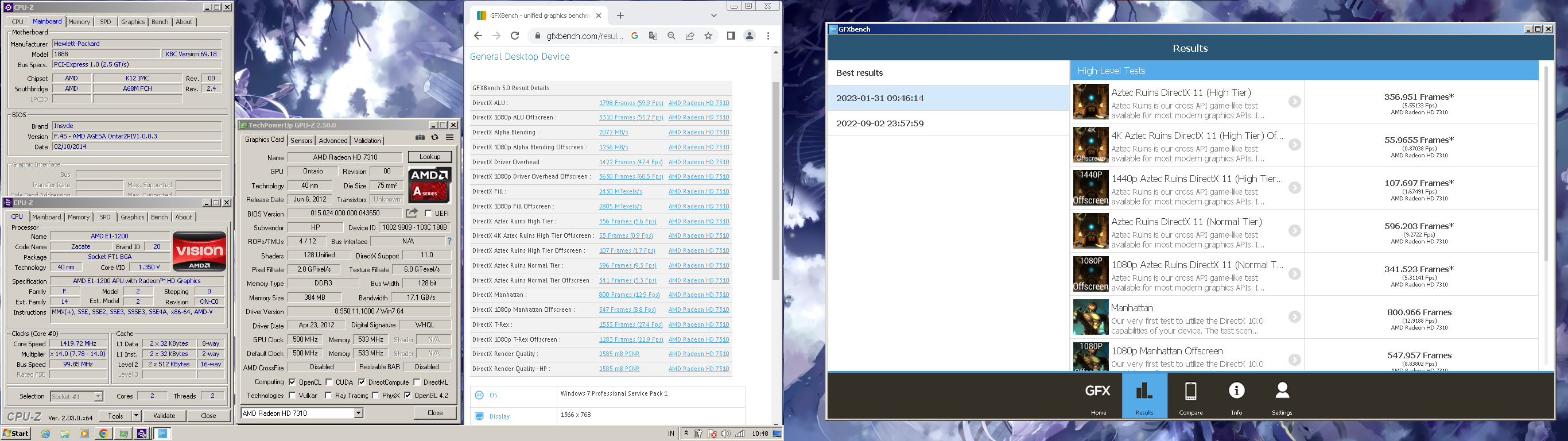Open Memory tab in the upper CPU-Z window
Viewport: 1568px width, 441px height.
[79, 22]
